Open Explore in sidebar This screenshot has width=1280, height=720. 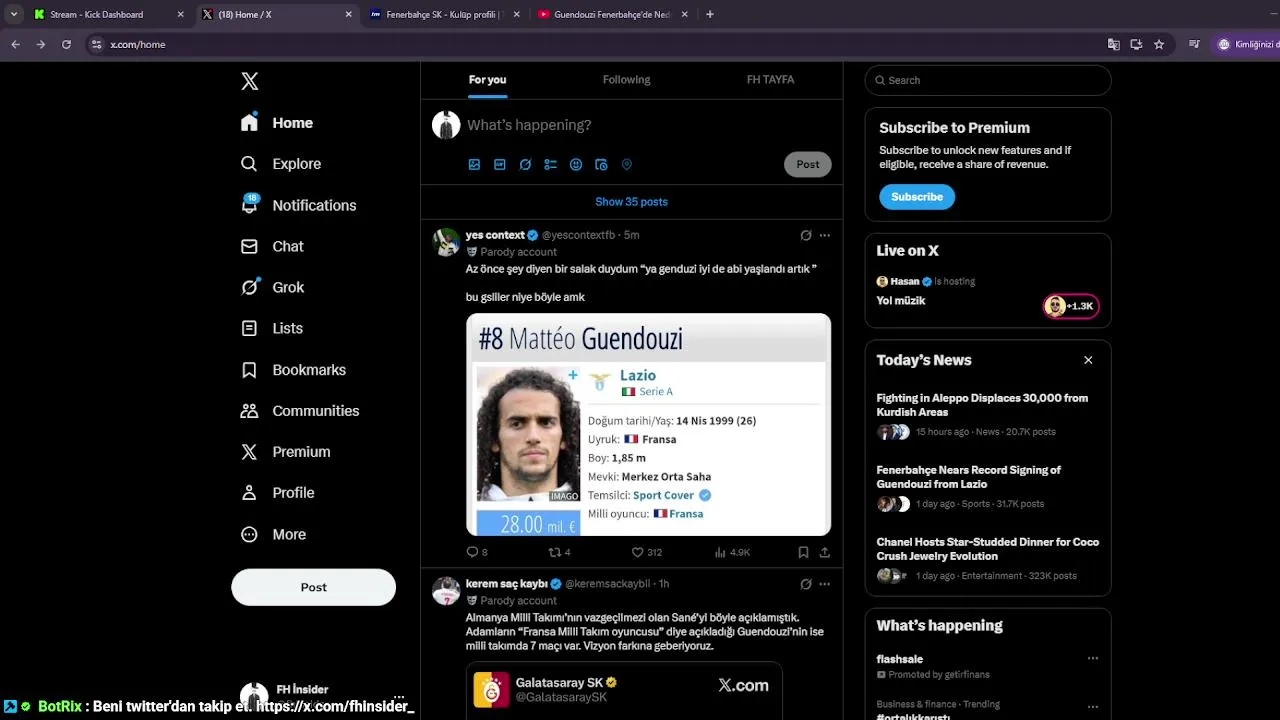[x=281, y=164]
